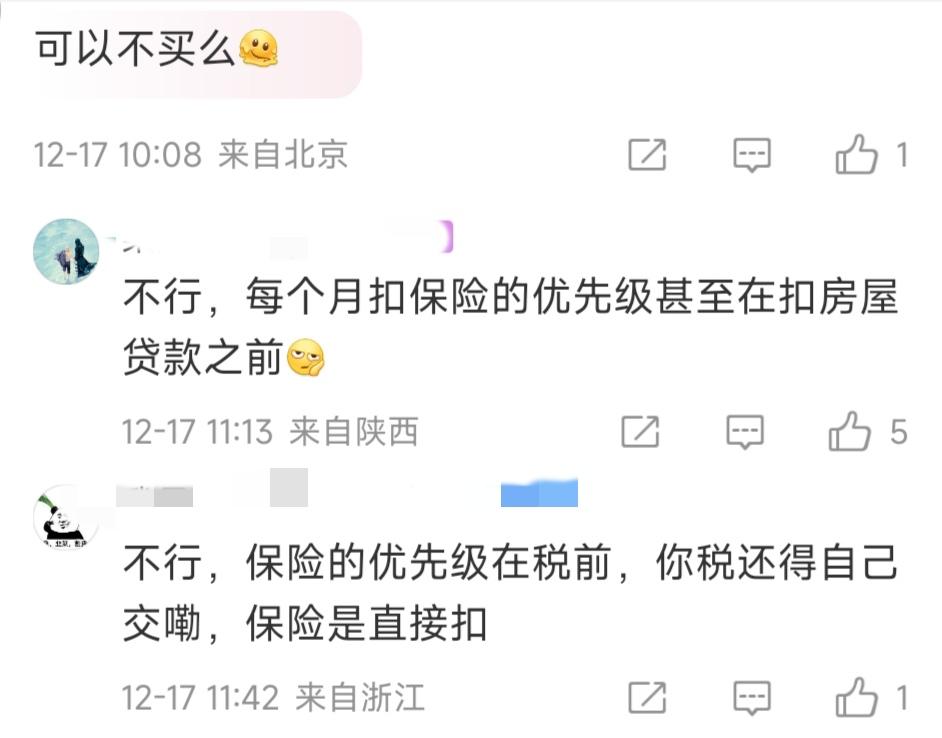Repost the Shaanxi comment about insurance priority
The width and height of the screenshot is (942, 738).
click(x=640, y=432)
